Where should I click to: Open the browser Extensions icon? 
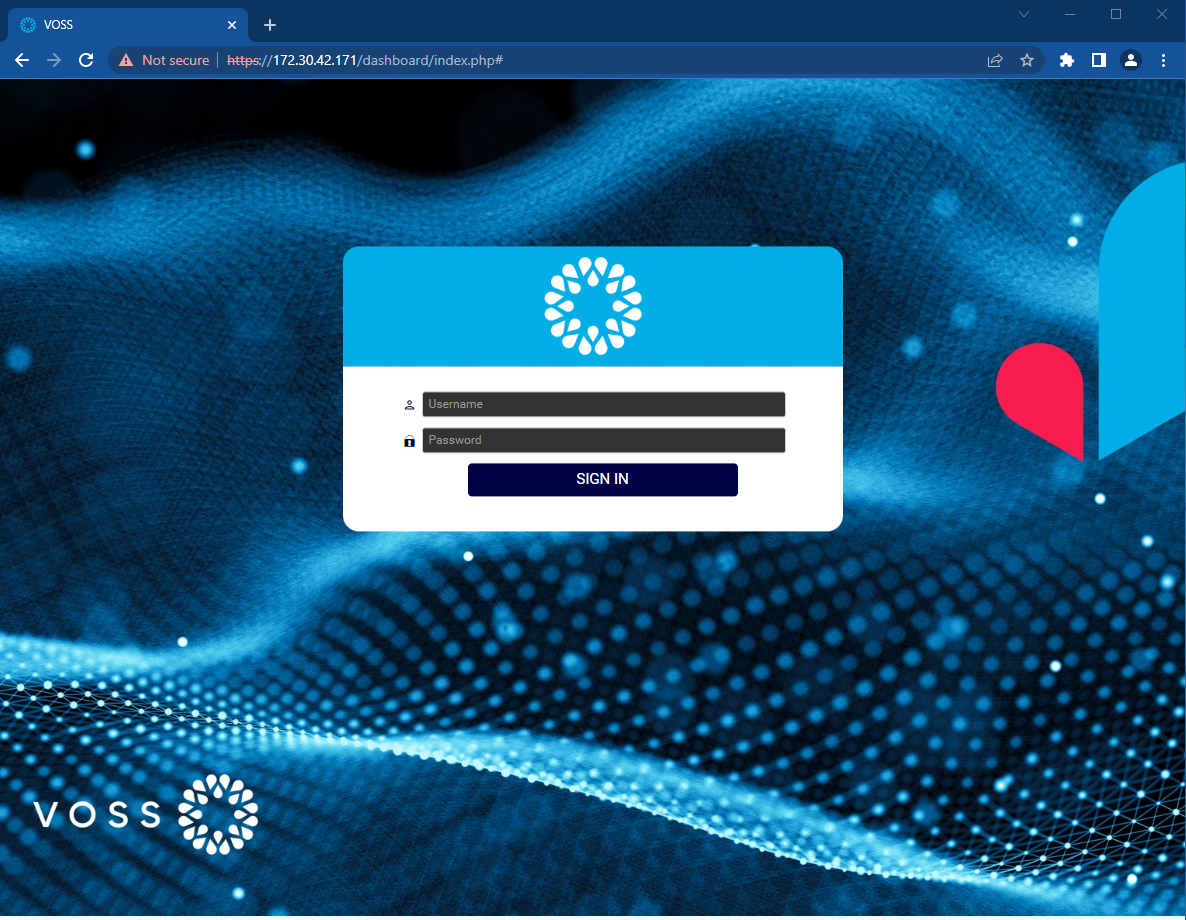[x=1066, y=60]
